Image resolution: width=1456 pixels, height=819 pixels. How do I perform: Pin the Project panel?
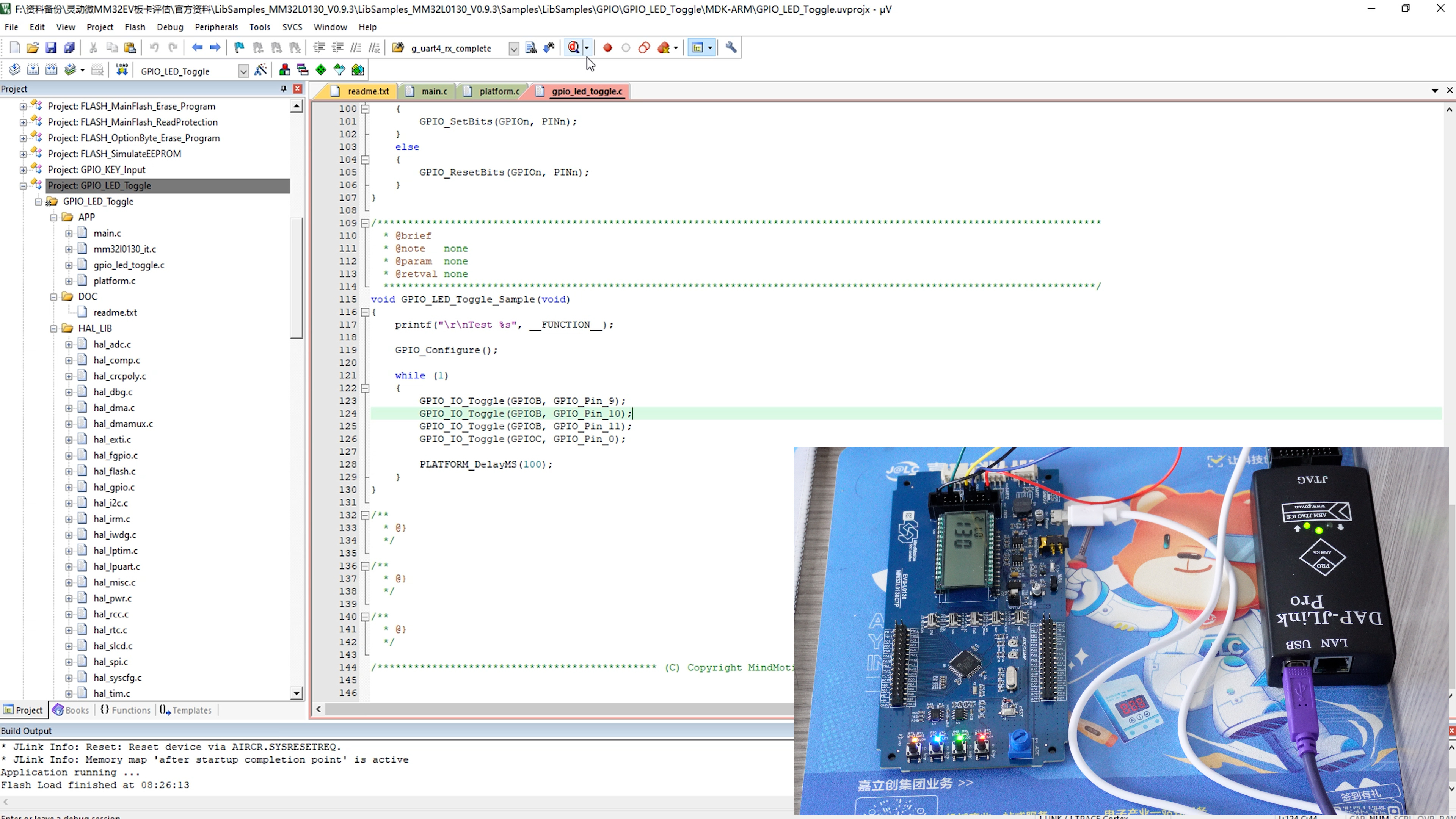coord(283,89)
